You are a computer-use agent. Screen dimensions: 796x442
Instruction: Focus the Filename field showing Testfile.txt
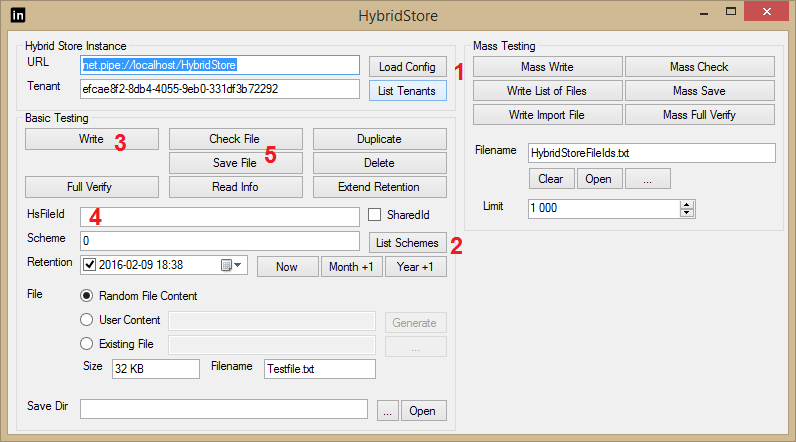pos(320,369)
